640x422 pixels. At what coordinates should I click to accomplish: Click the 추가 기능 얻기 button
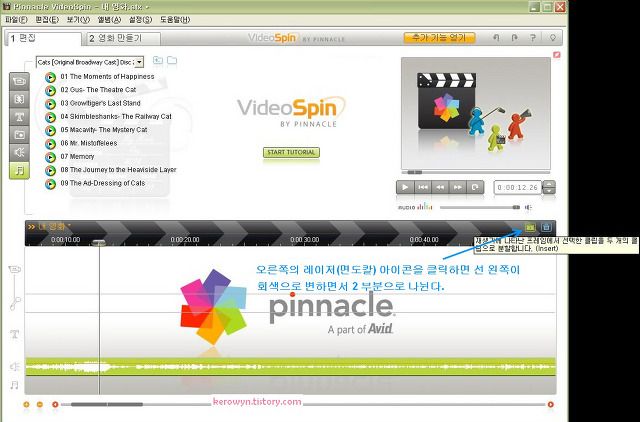pos(439,38)
